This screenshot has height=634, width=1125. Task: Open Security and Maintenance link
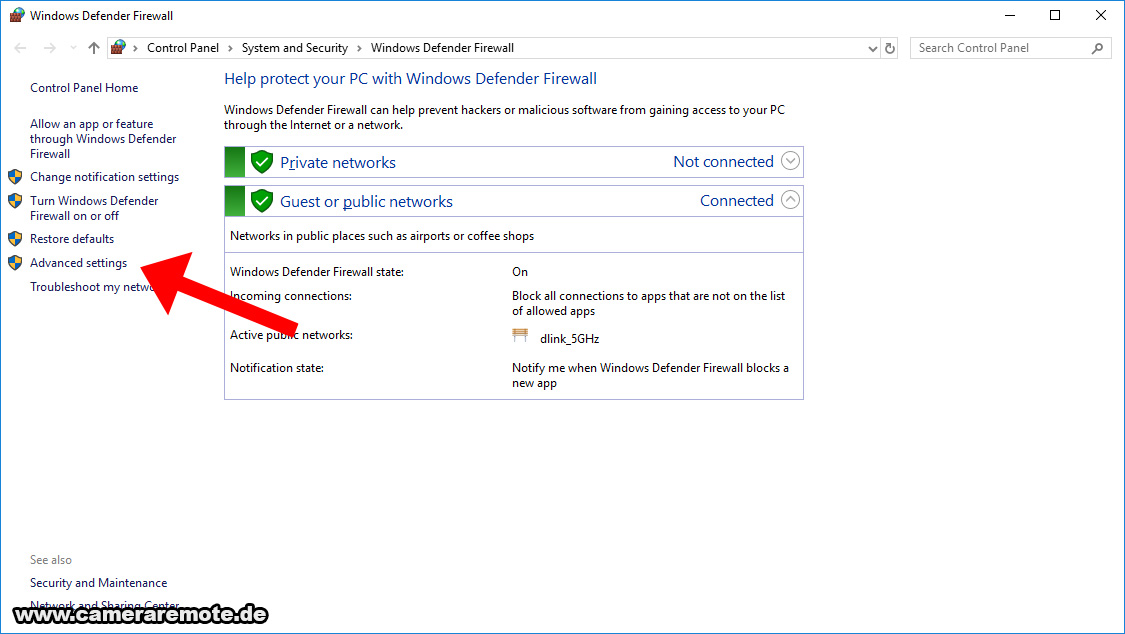98,583
